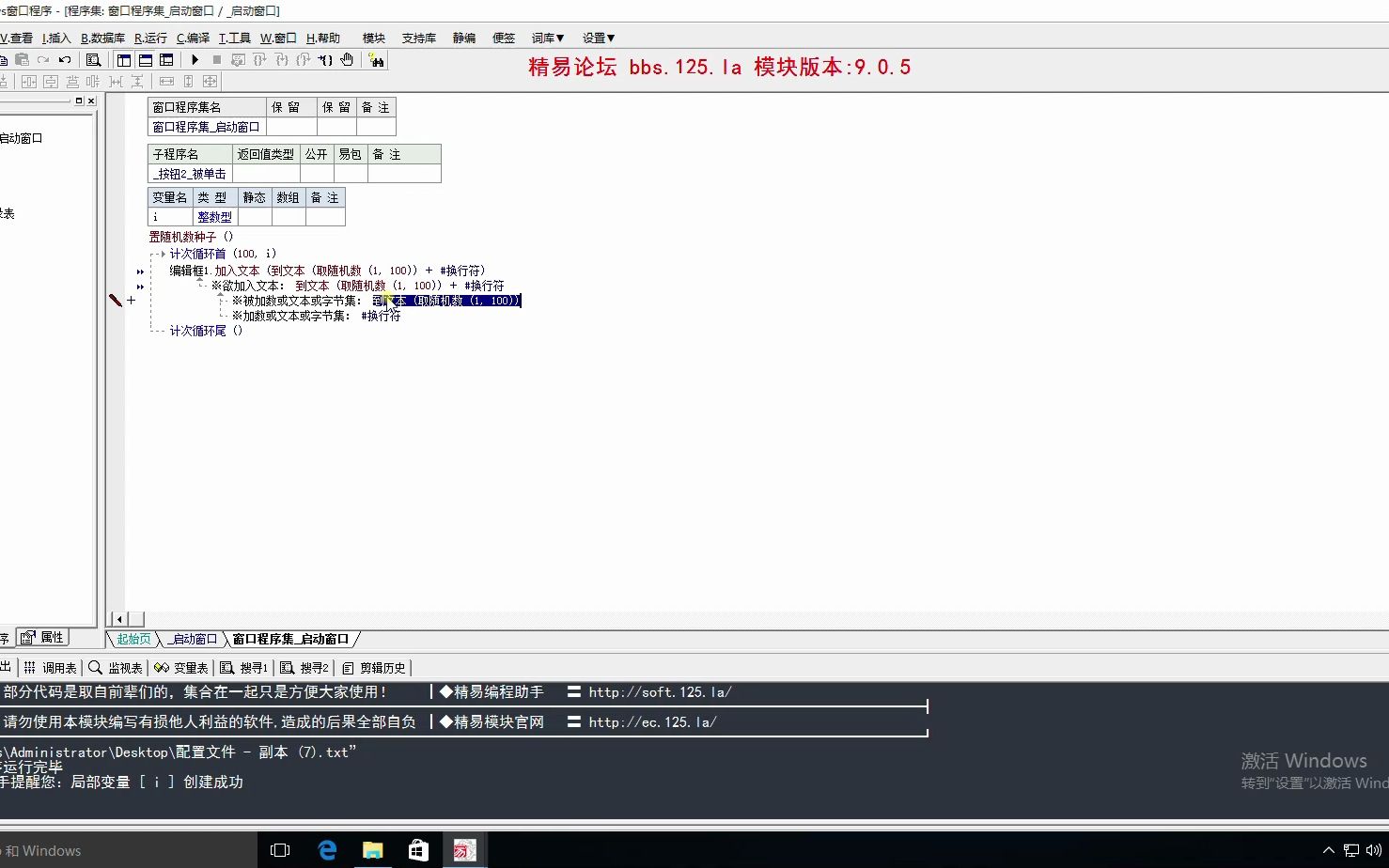
Task: Open Microsoft Edge from the taskbar
Action: [x=326, y=849]
